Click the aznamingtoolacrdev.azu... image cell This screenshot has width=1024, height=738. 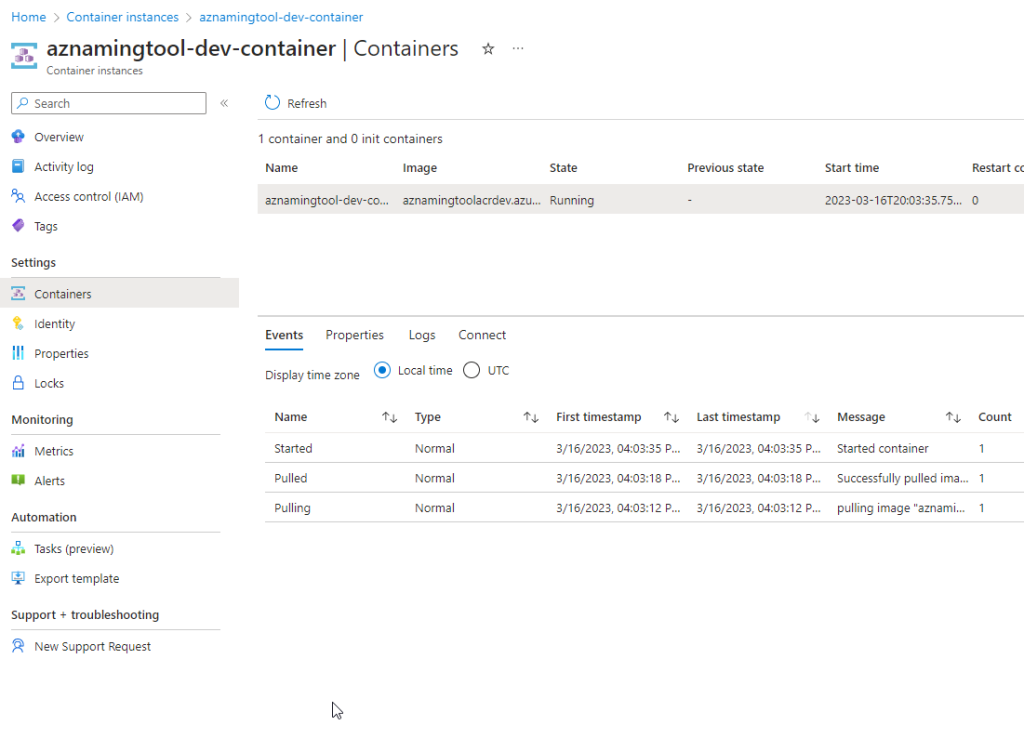tap(472, 201)
